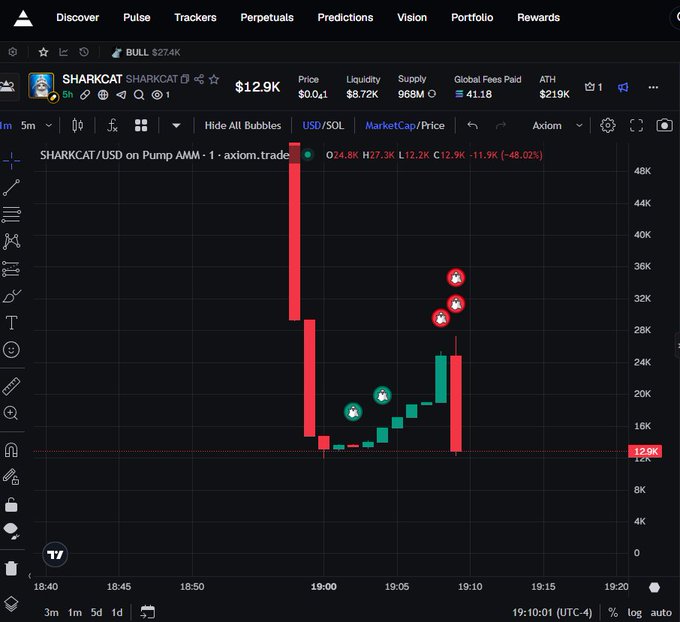Screen dimensions: 680x622
Task: Take a chart snapshot with the camera icon
Action: click(x=664, y=125)
